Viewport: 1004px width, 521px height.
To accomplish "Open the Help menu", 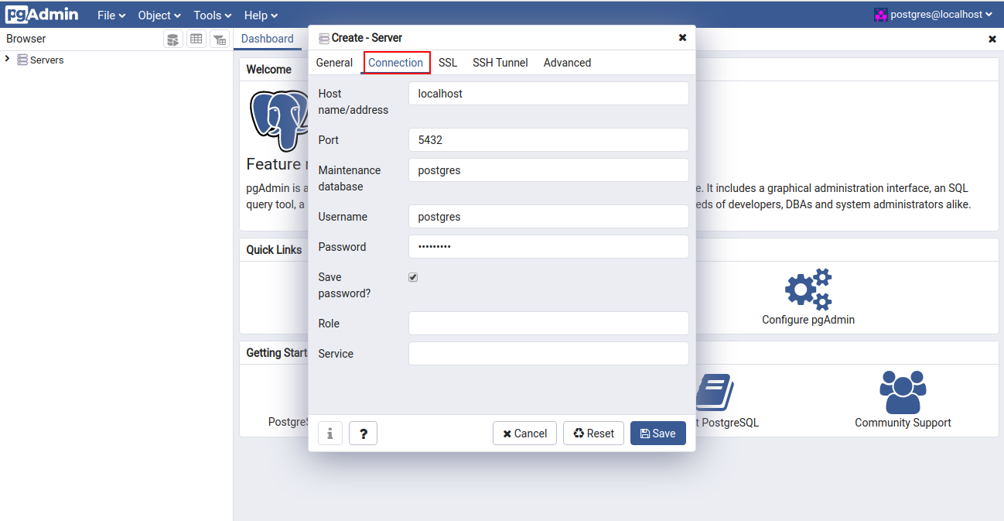I will tap(260, 15).
